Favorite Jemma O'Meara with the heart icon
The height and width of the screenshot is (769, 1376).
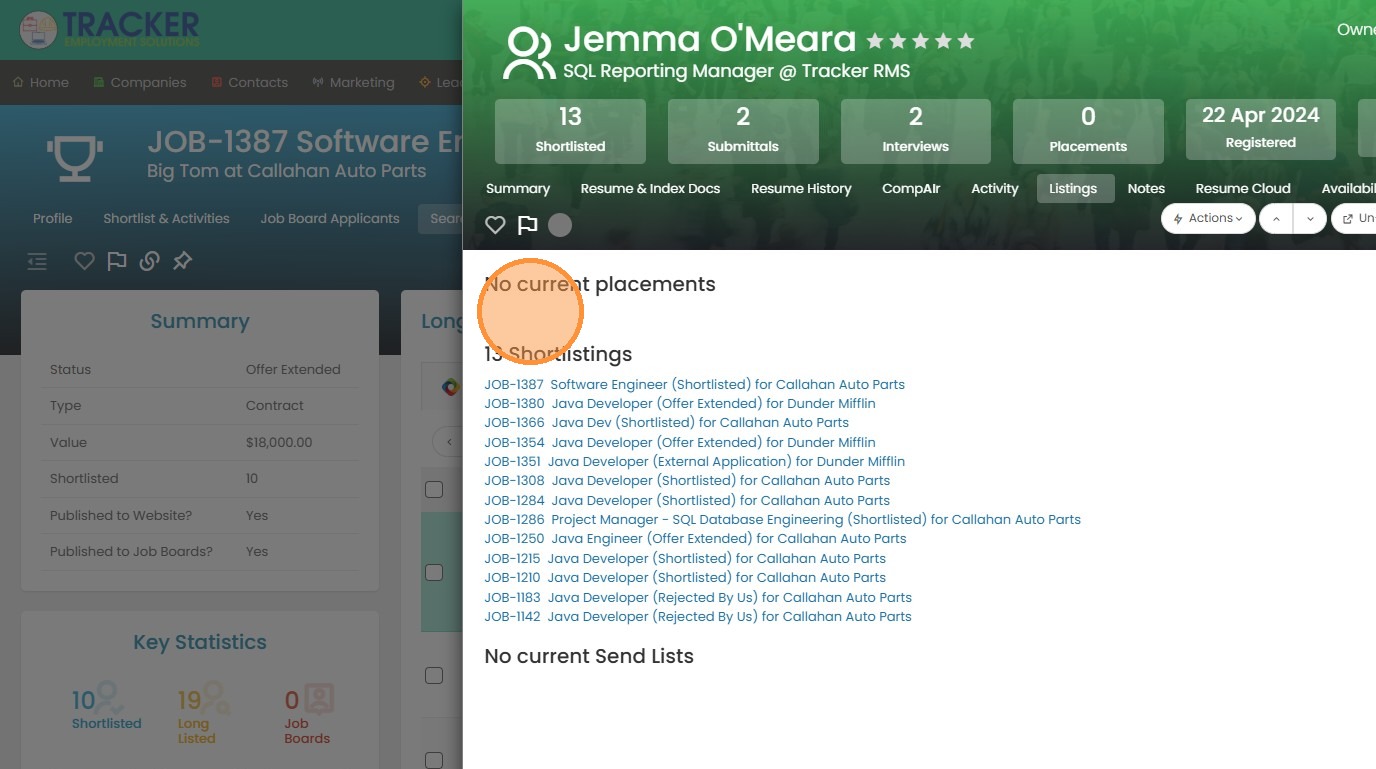495,225
